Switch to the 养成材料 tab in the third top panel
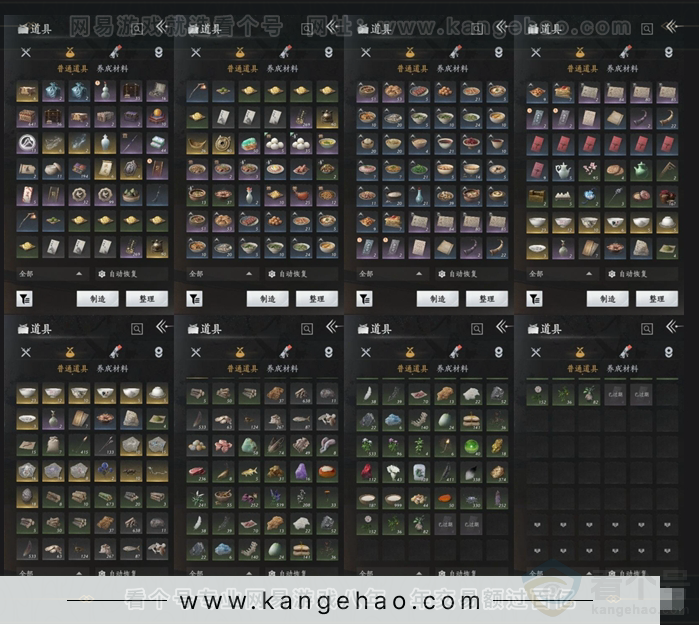Image resolution: width=699 pixels, height=625 pixels. [452, 69]
